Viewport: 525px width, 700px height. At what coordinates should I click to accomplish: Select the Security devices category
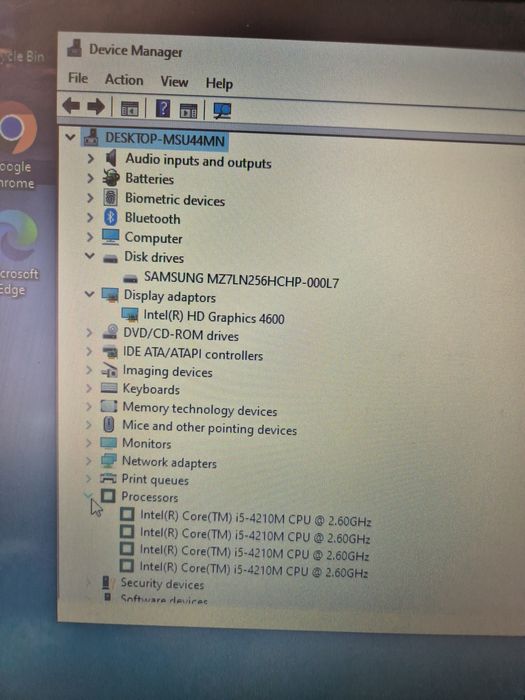coord(162,583)
